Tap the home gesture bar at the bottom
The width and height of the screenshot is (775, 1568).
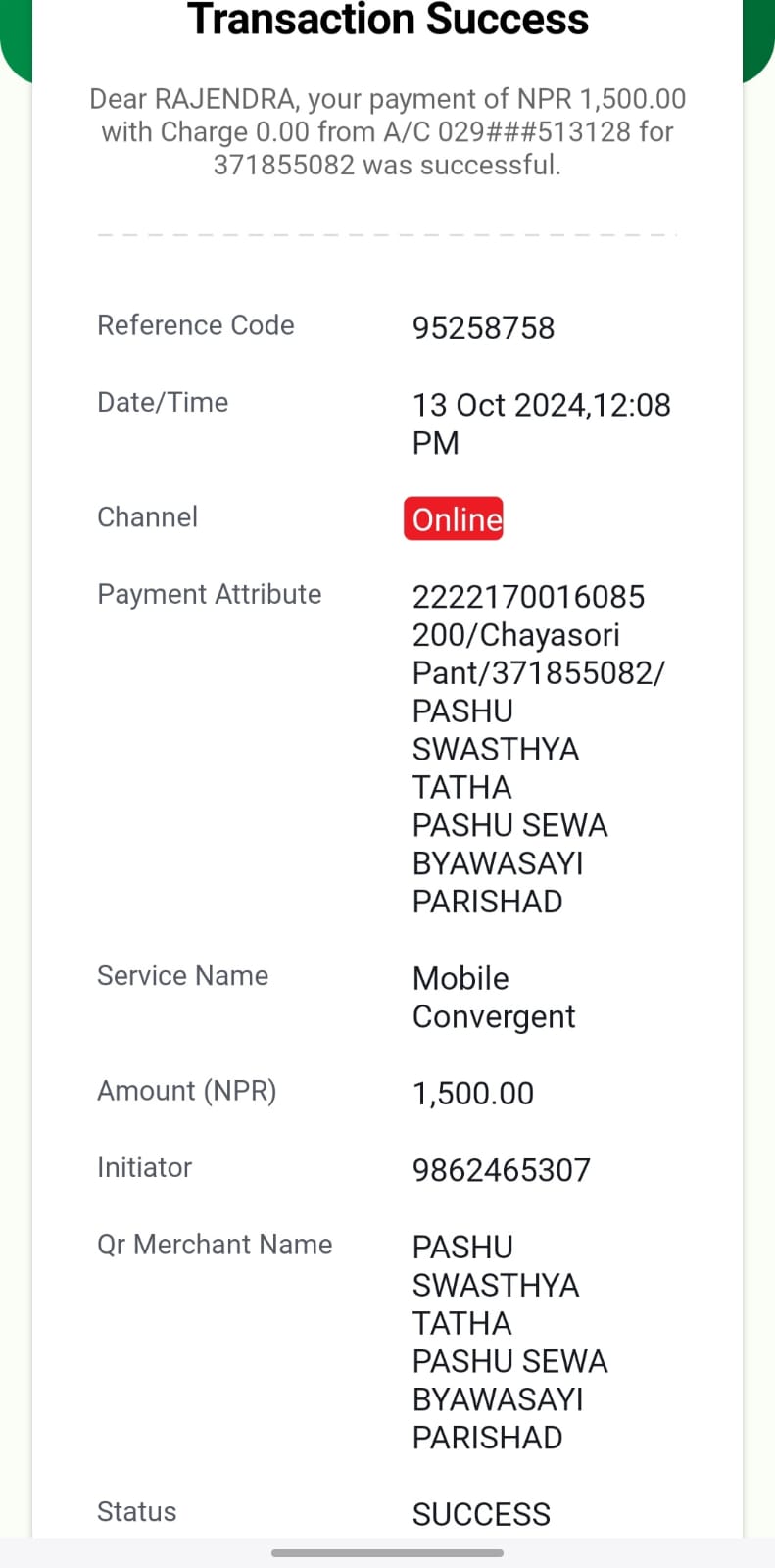point(387,1553)
